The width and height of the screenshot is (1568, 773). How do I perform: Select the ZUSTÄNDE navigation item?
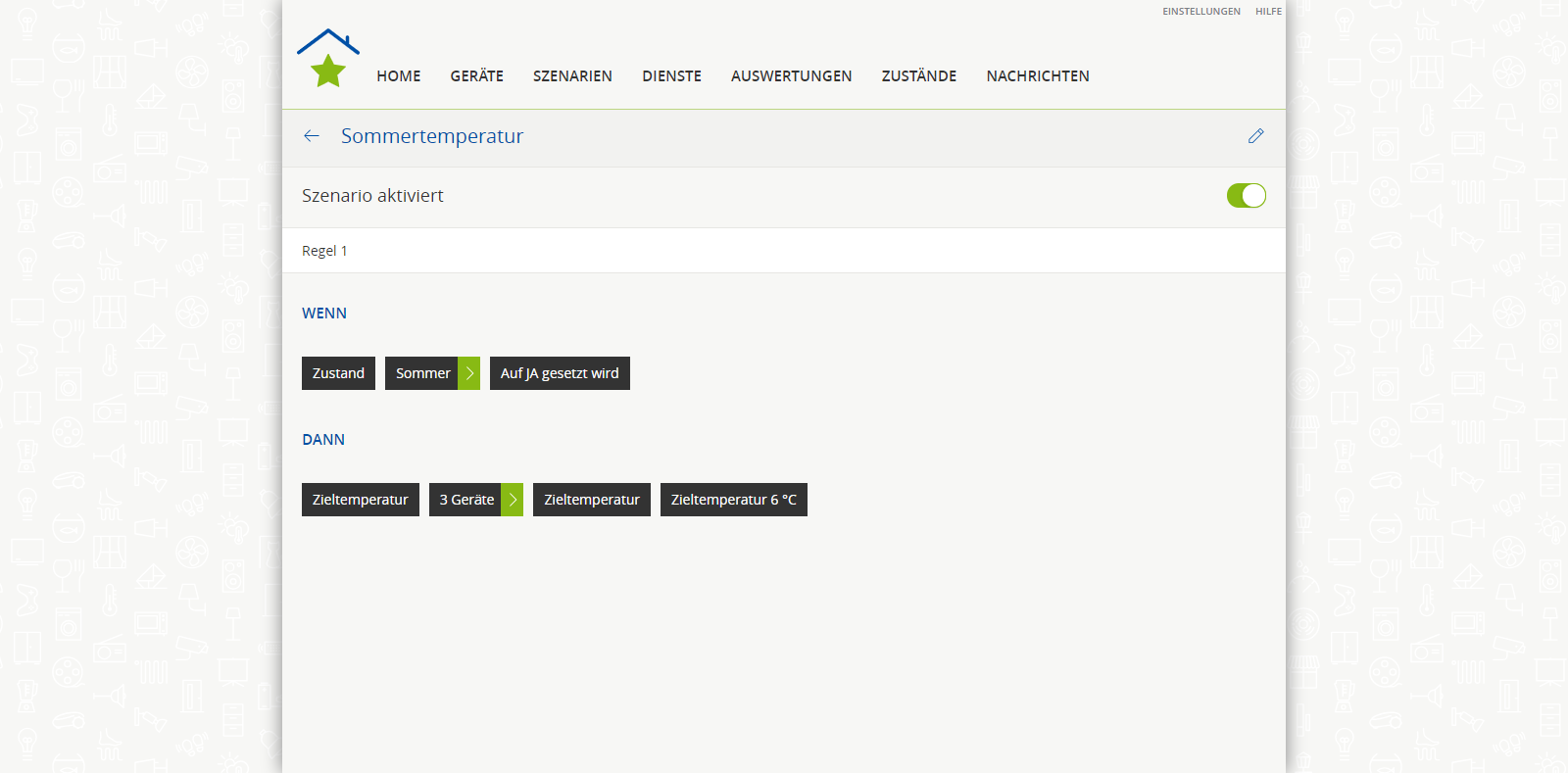tap(918, 76)
